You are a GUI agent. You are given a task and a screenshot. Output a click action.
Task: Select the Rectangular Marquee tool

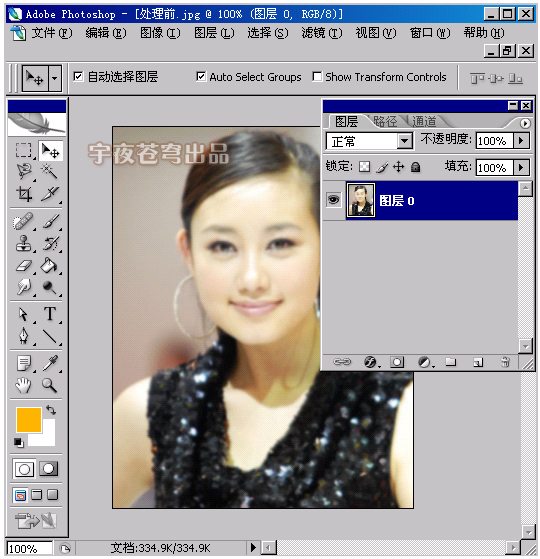(24, 151)
